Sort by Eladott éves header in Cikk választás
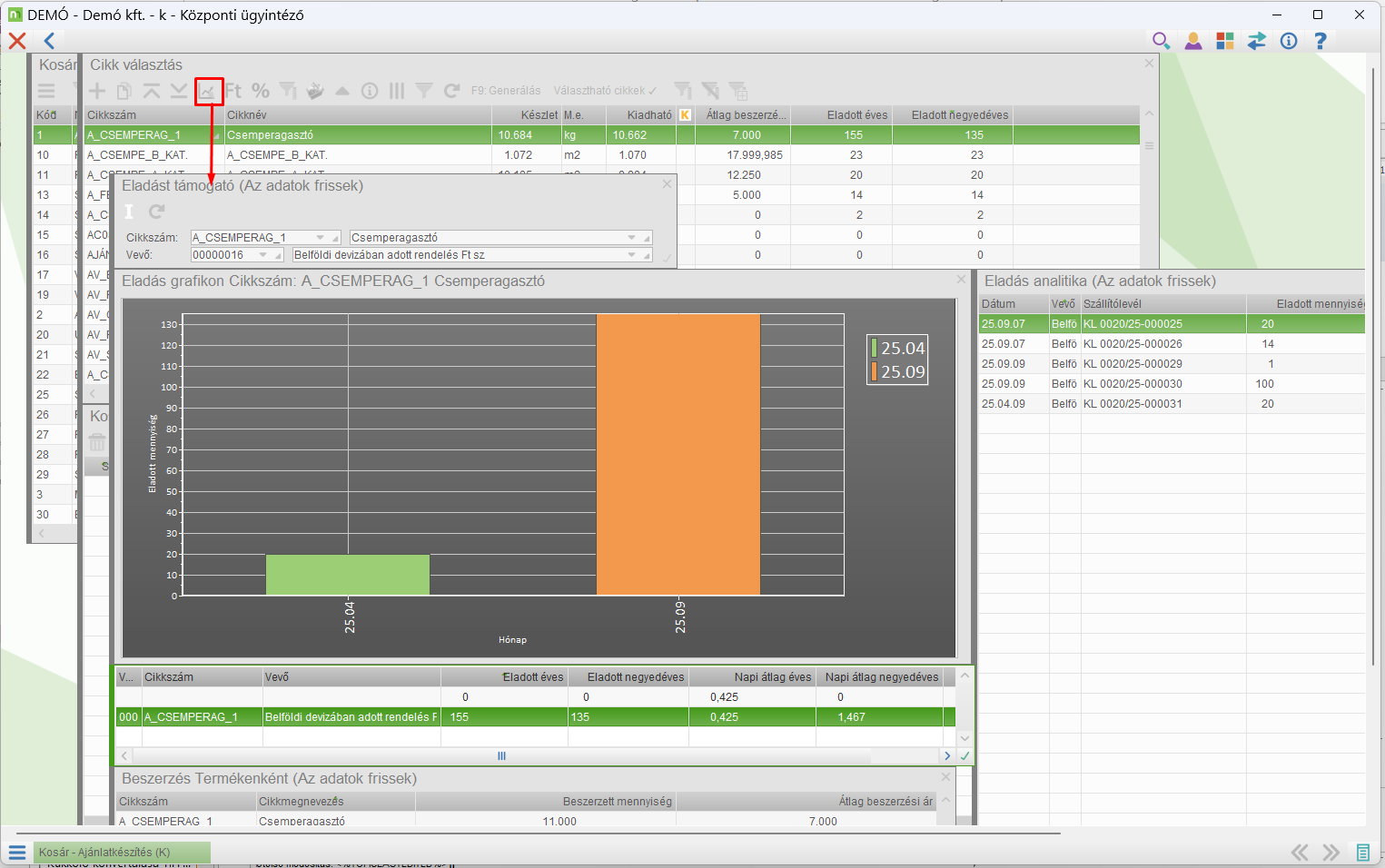 pyautogui.click(x=841, y=115)
